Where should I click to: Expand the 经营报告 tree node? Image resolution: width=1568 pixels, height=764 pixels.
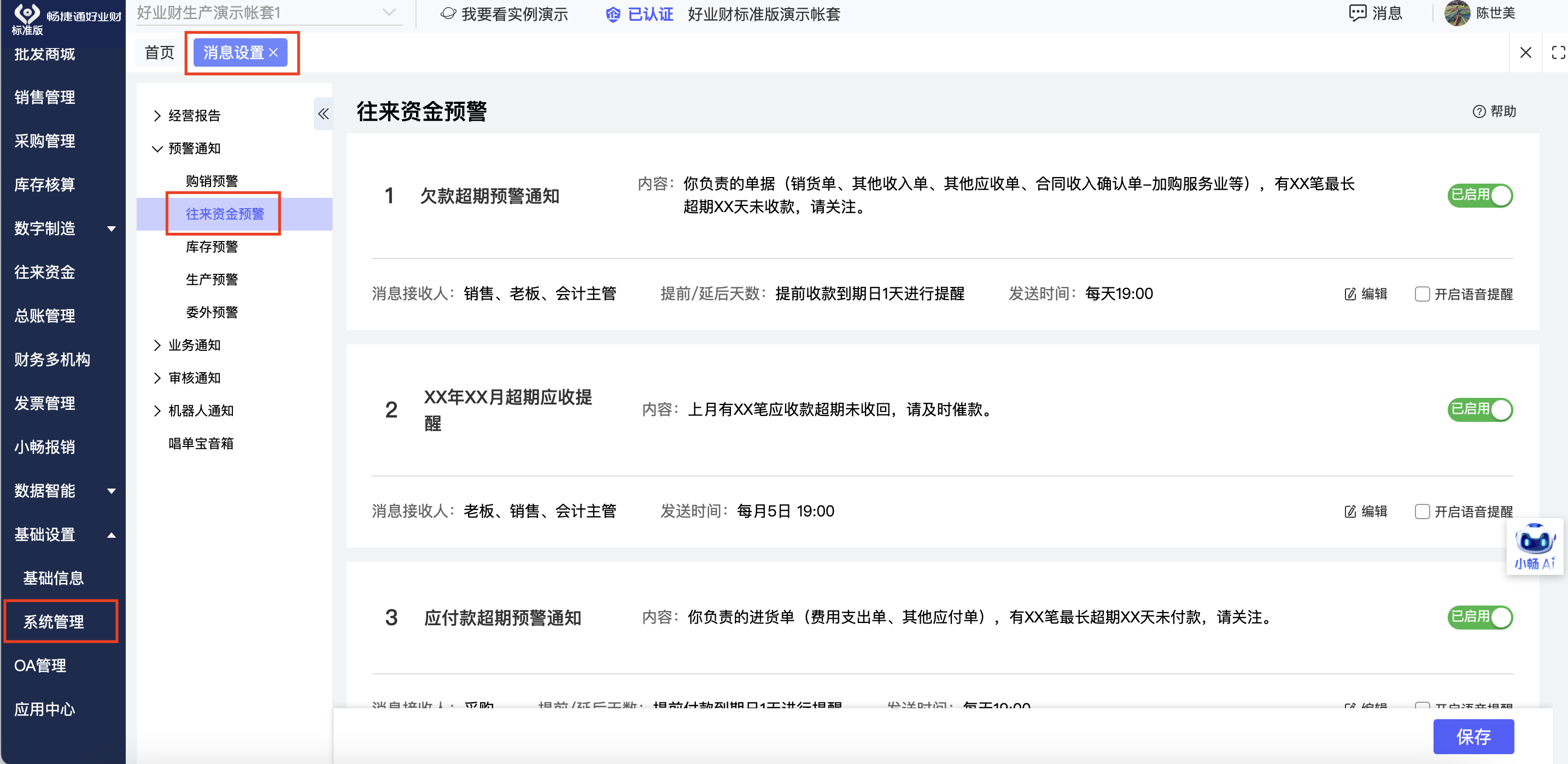click(157, 115)
